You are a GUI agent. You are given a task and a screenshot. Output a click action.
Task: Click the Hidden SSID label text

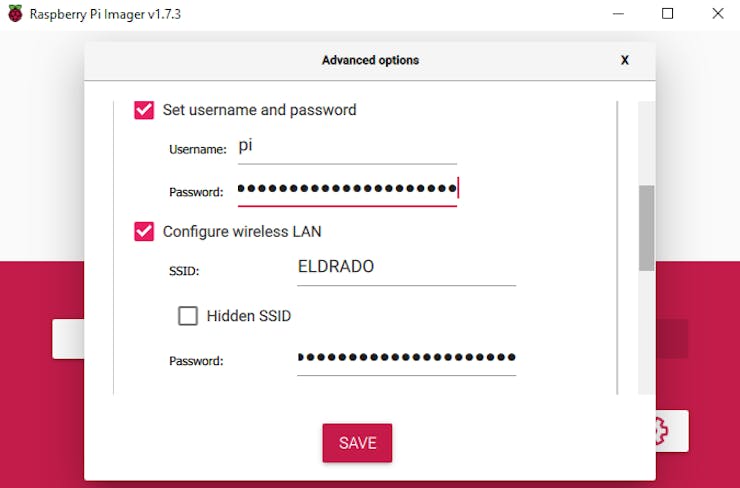pos(248,316)
